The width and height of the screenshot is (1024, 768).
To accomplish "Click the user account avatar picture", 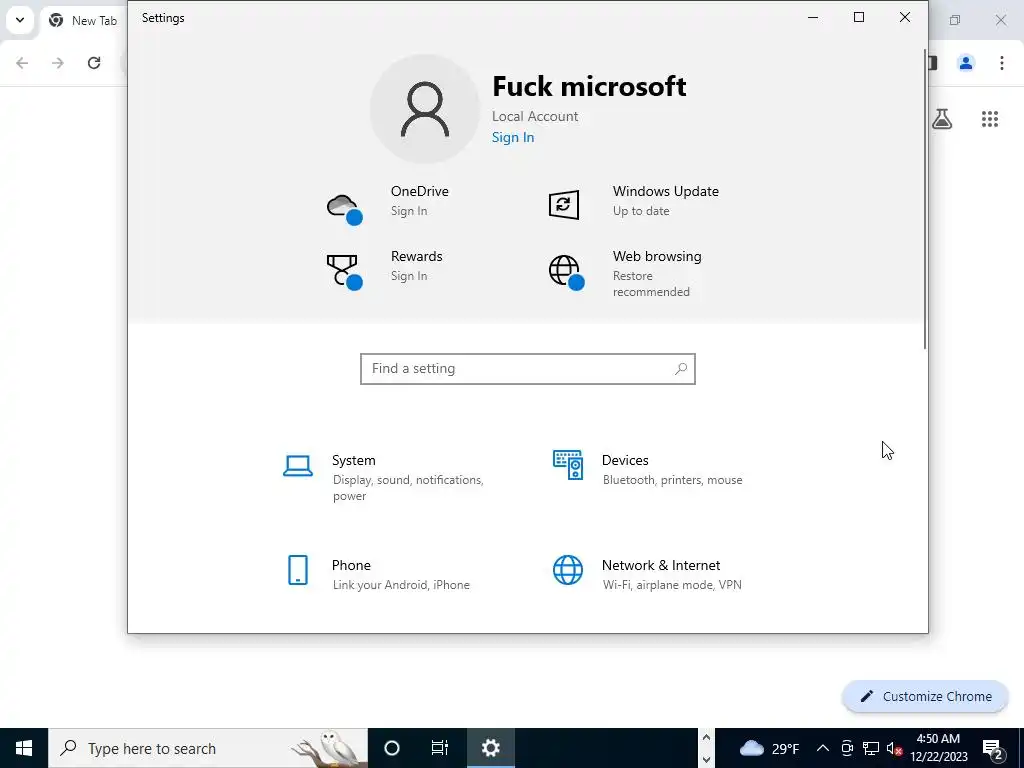I will pos(424,109).
